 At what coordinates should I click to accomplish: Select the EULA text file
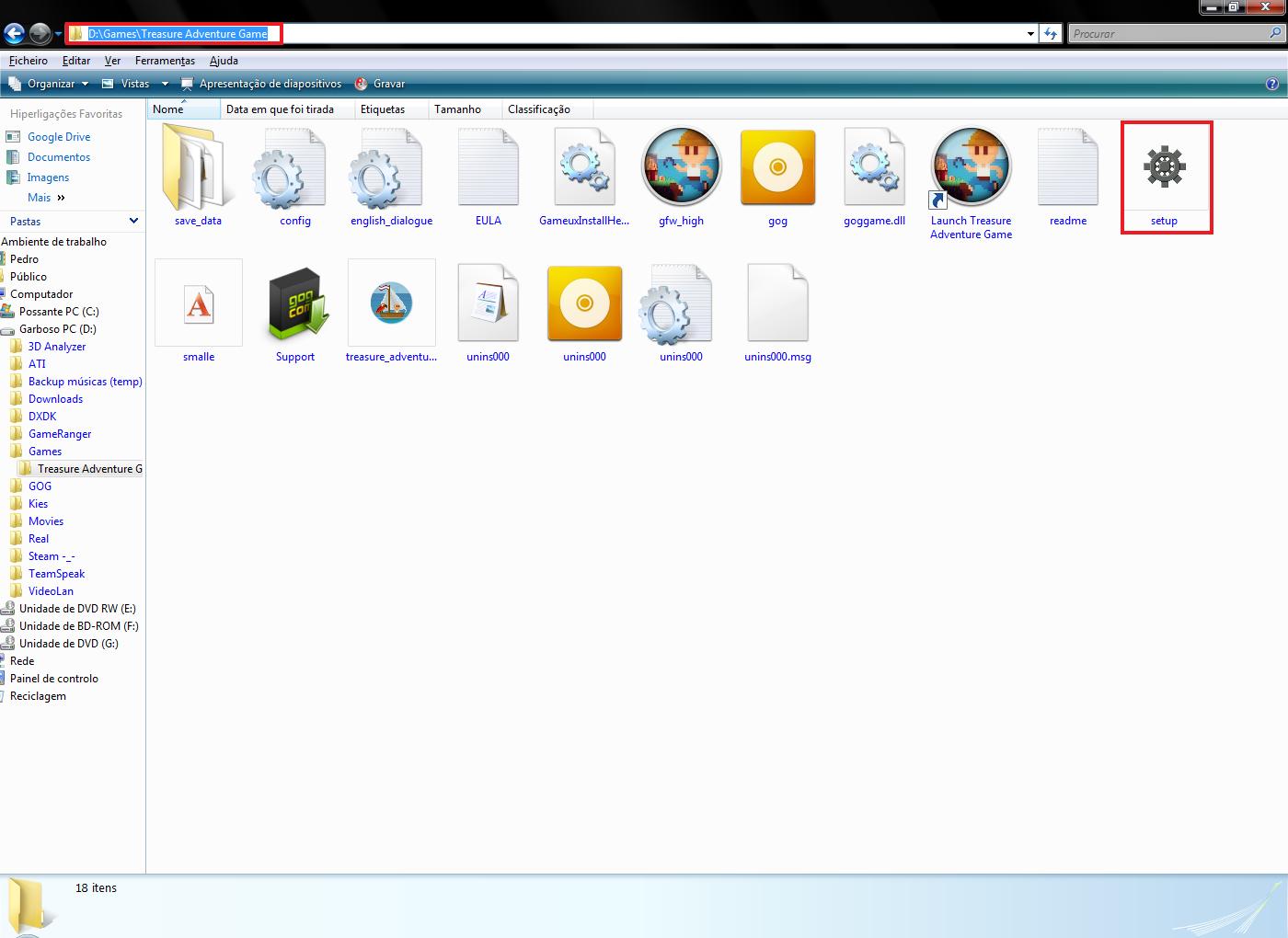click(489, 168)
